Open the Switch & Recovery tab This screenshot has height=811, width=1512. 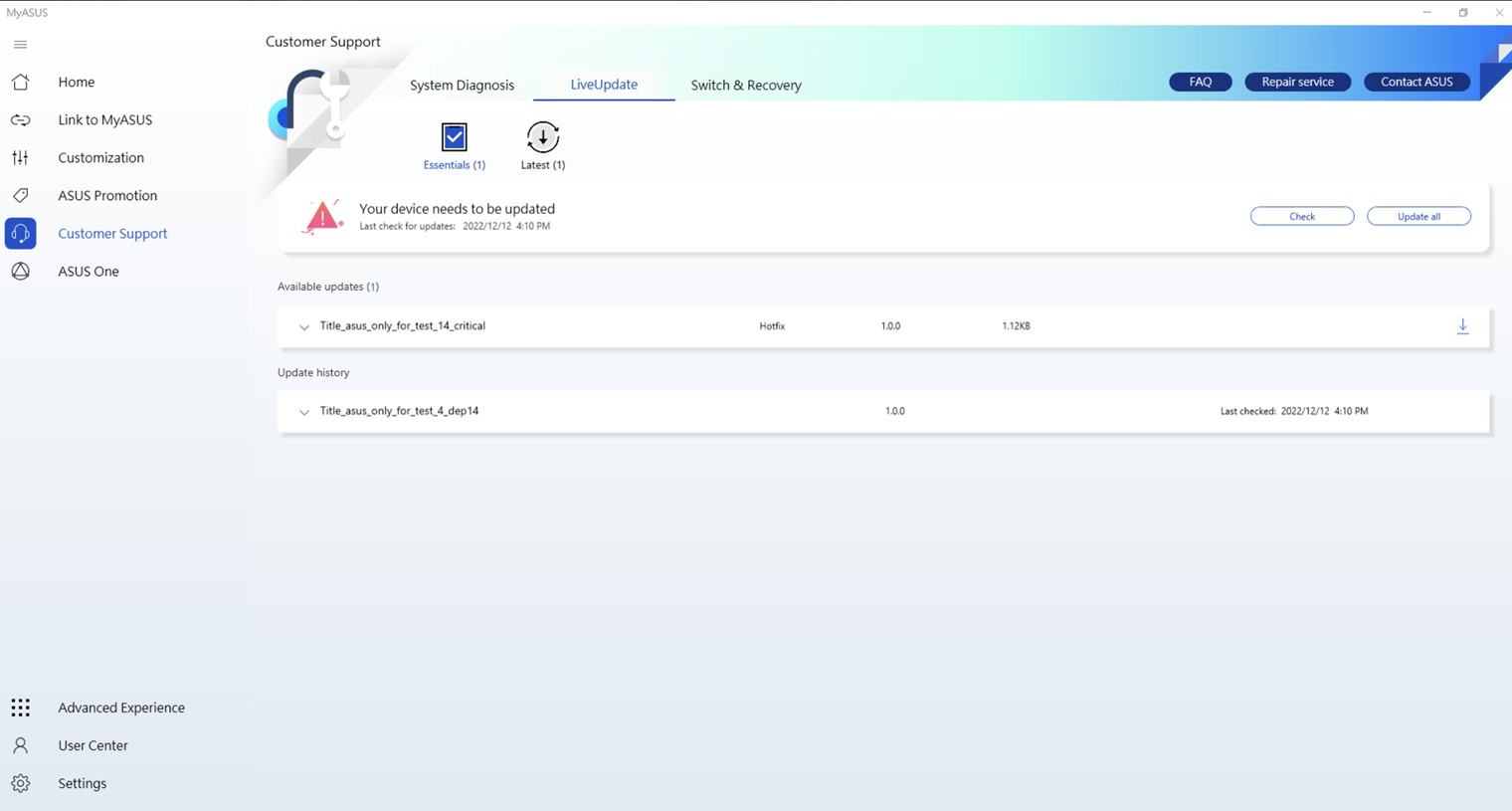[746, 85]
